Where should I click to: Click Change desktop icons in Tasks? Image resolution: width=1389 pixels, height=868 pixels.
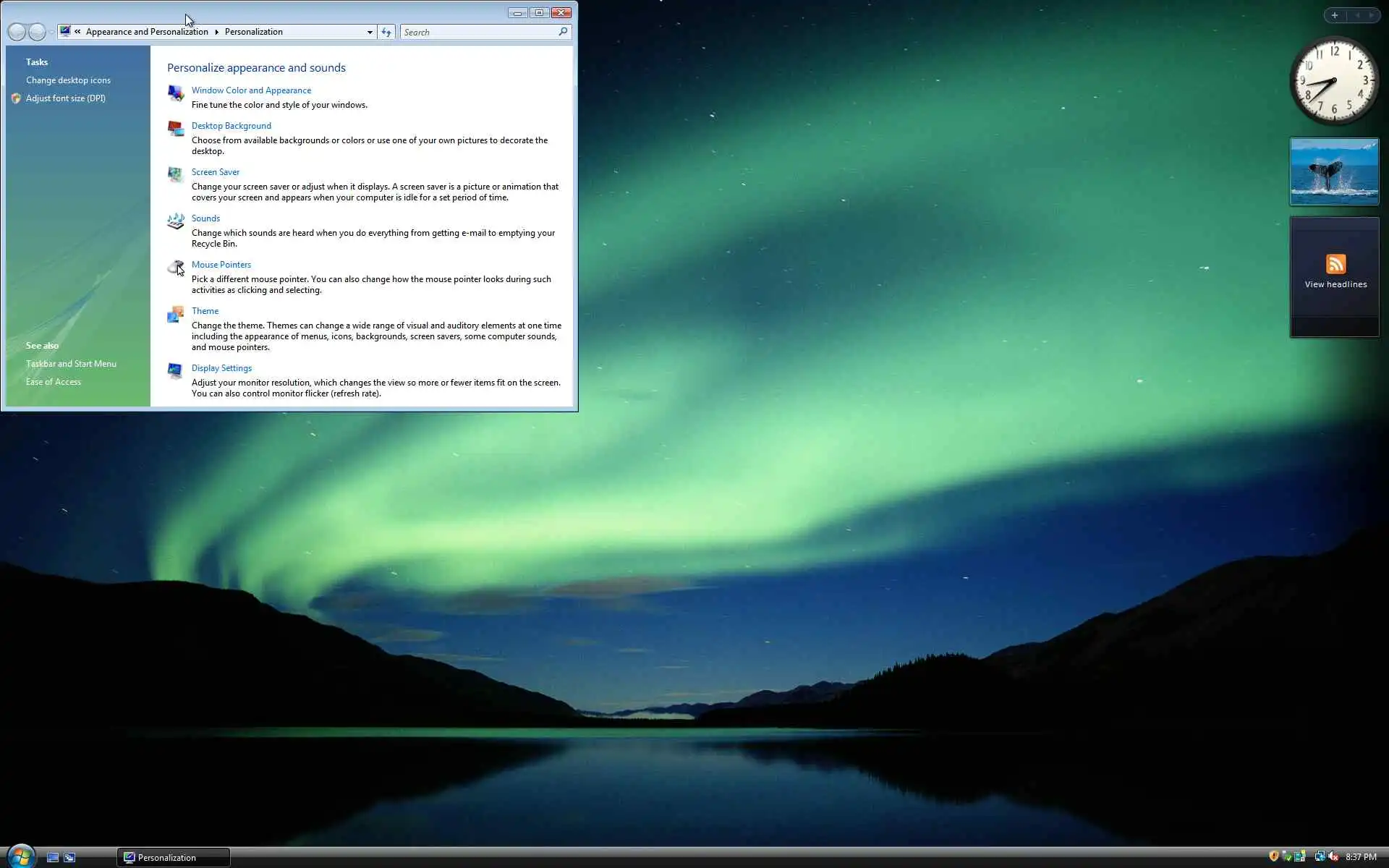pos(68,80)
